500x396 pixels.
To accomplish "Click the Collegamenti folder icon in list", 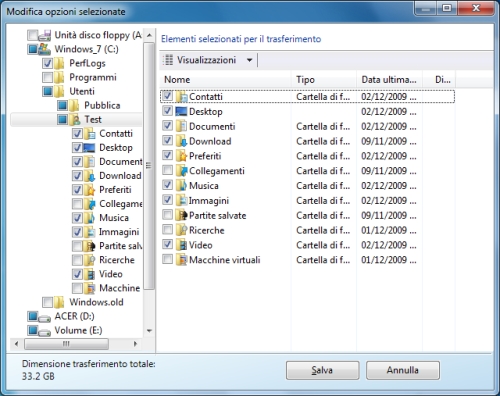I will tap(182, 171).
